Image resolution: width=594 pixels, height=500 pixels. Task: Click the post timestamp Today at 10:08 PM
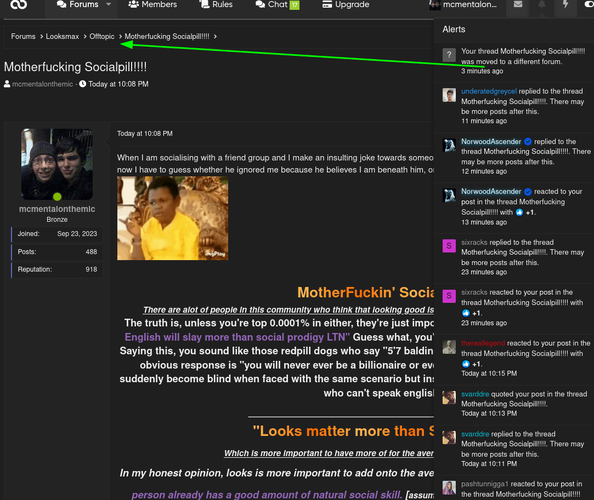[x=145, y=134]
